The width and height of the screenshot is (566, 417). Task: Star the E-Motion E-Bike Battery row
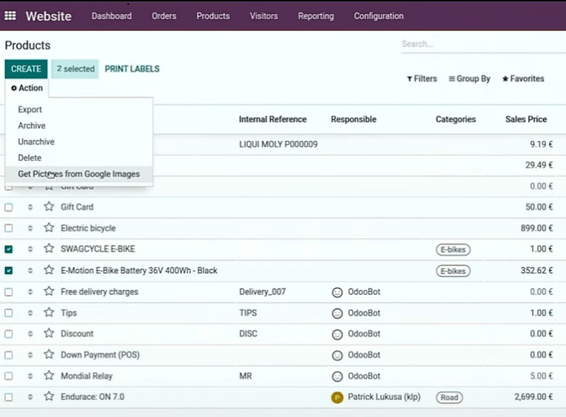[x=49, y=270]
